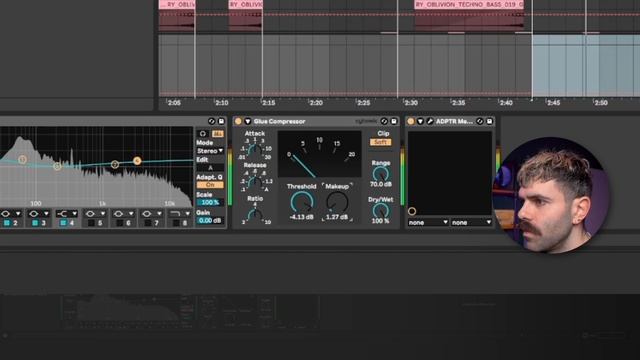The image size is (640, 360).
Task: Click the Edit A button in EQ
Action: [210, 168]
